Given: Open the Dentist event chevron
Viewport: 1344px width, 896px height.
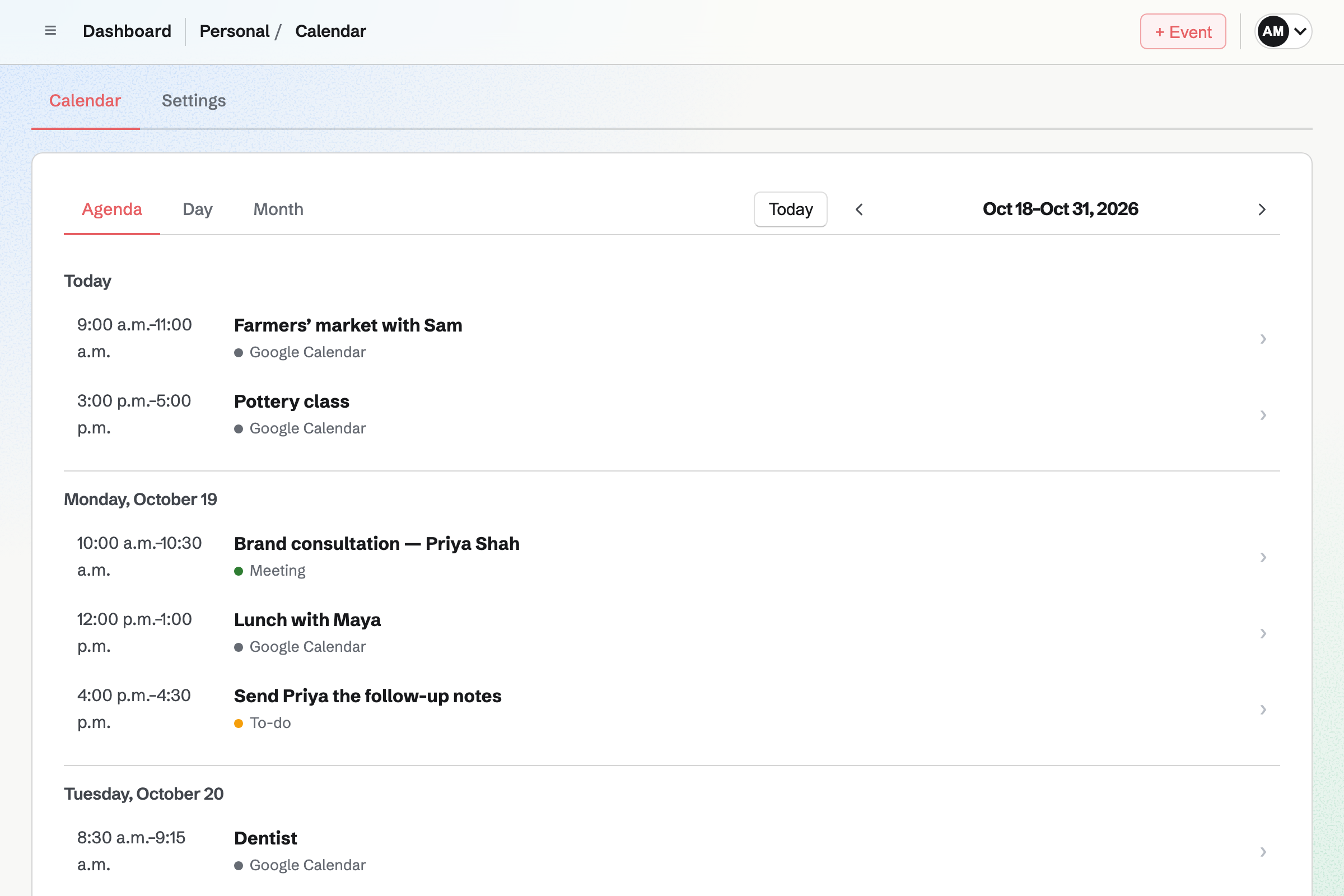Looking at the screenshot, I should pos(1263,852).
